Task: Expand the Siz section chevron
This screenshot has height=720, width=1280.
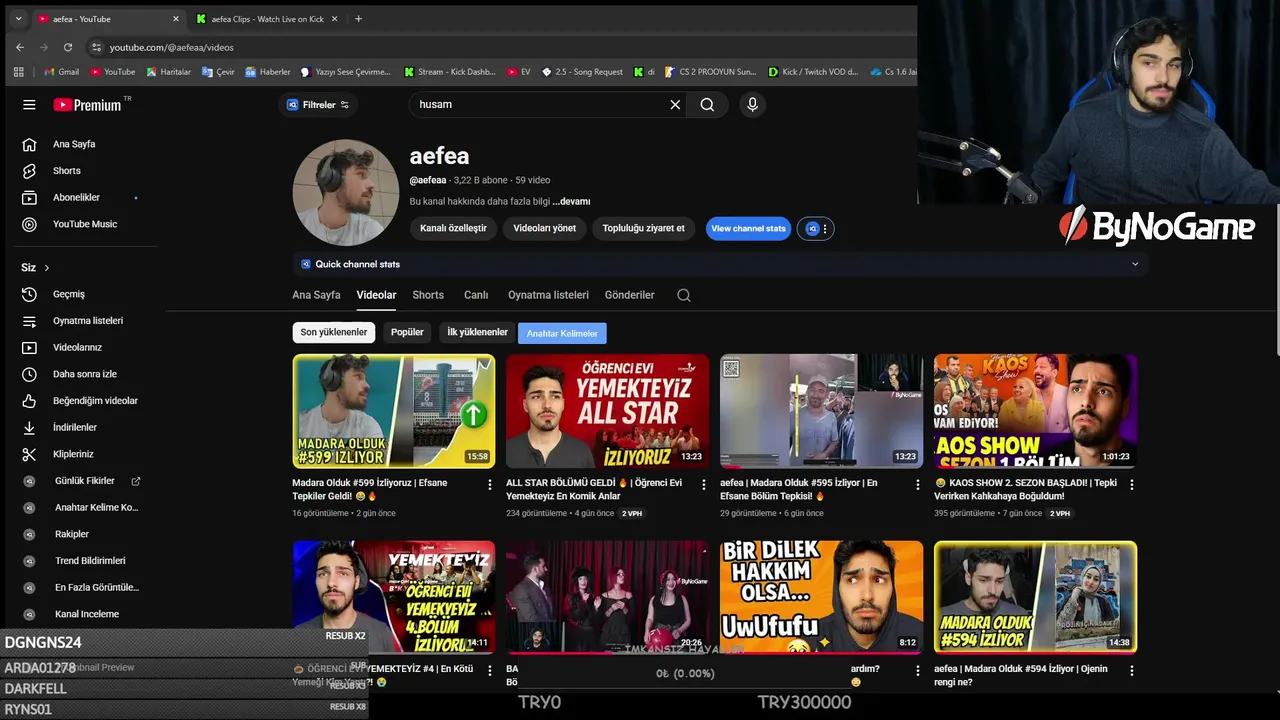Action: click(46, 268)
